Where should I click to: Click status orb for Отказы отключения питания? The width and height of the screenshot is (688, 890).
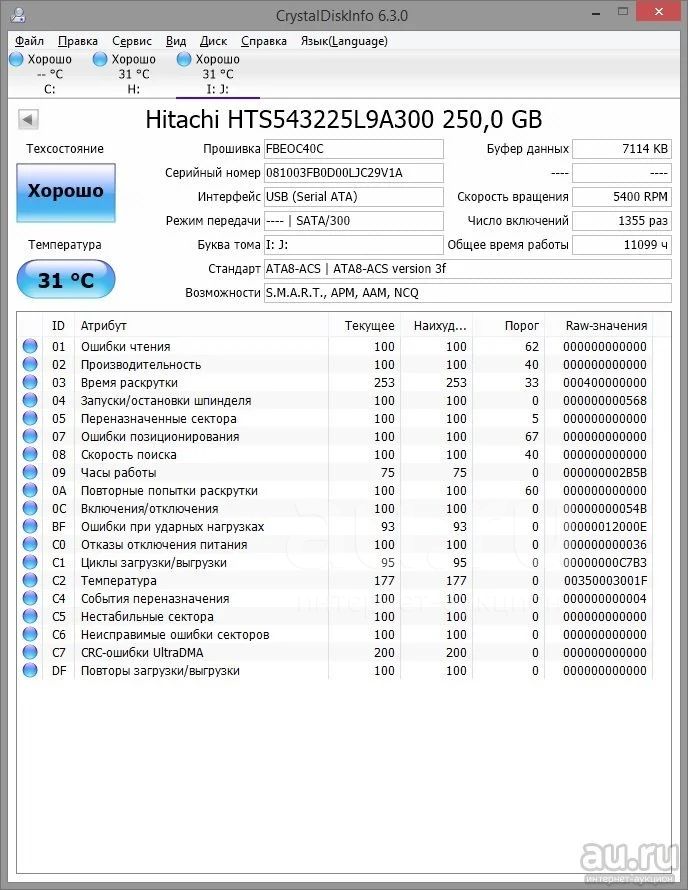click(30, 544)
